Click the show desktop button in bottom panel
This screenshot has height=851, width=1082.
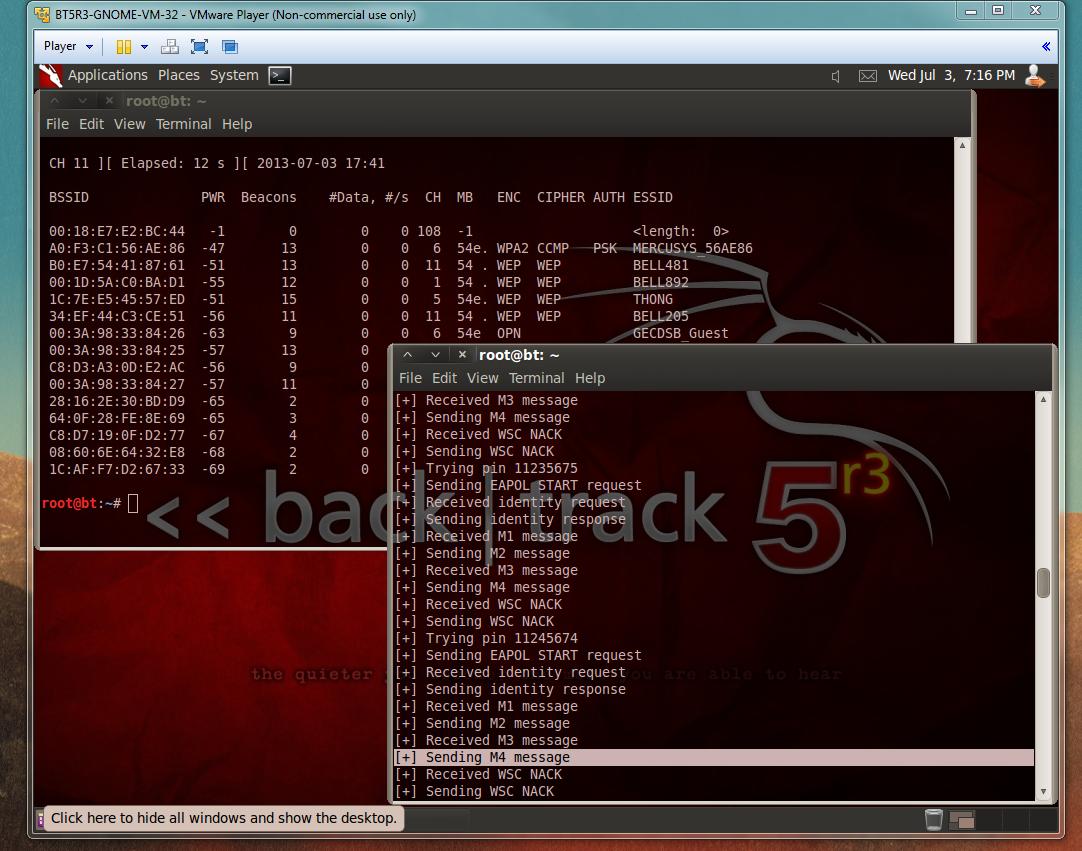(x=40, y=819)
